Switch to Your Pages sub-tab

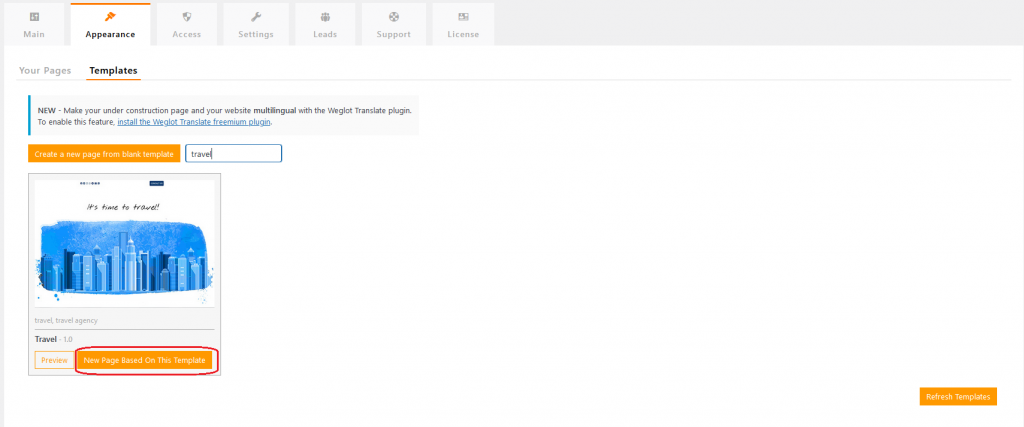click(45, 71)
